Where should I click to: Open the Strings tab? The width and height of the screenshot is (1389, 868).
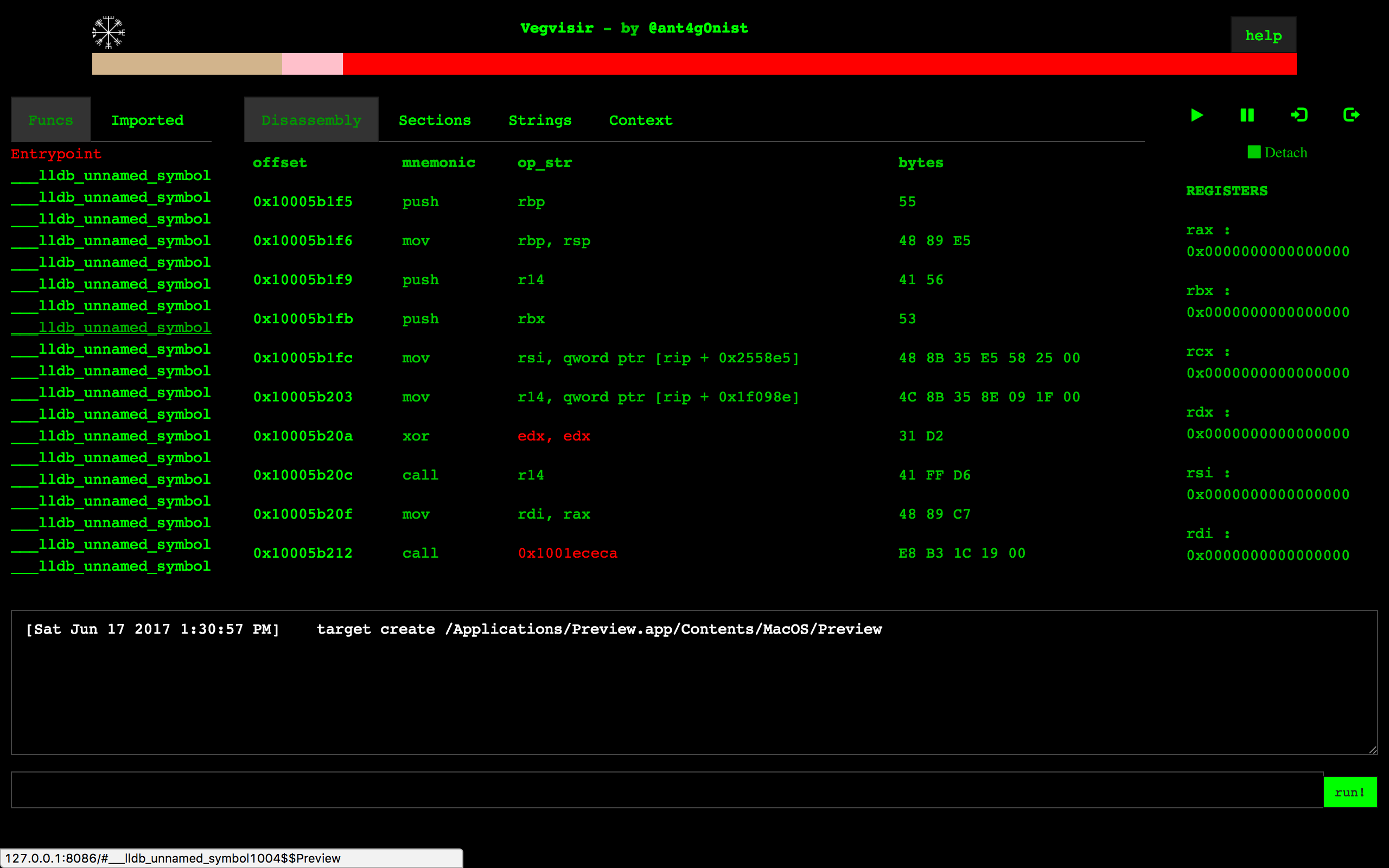tap(539, 120)
